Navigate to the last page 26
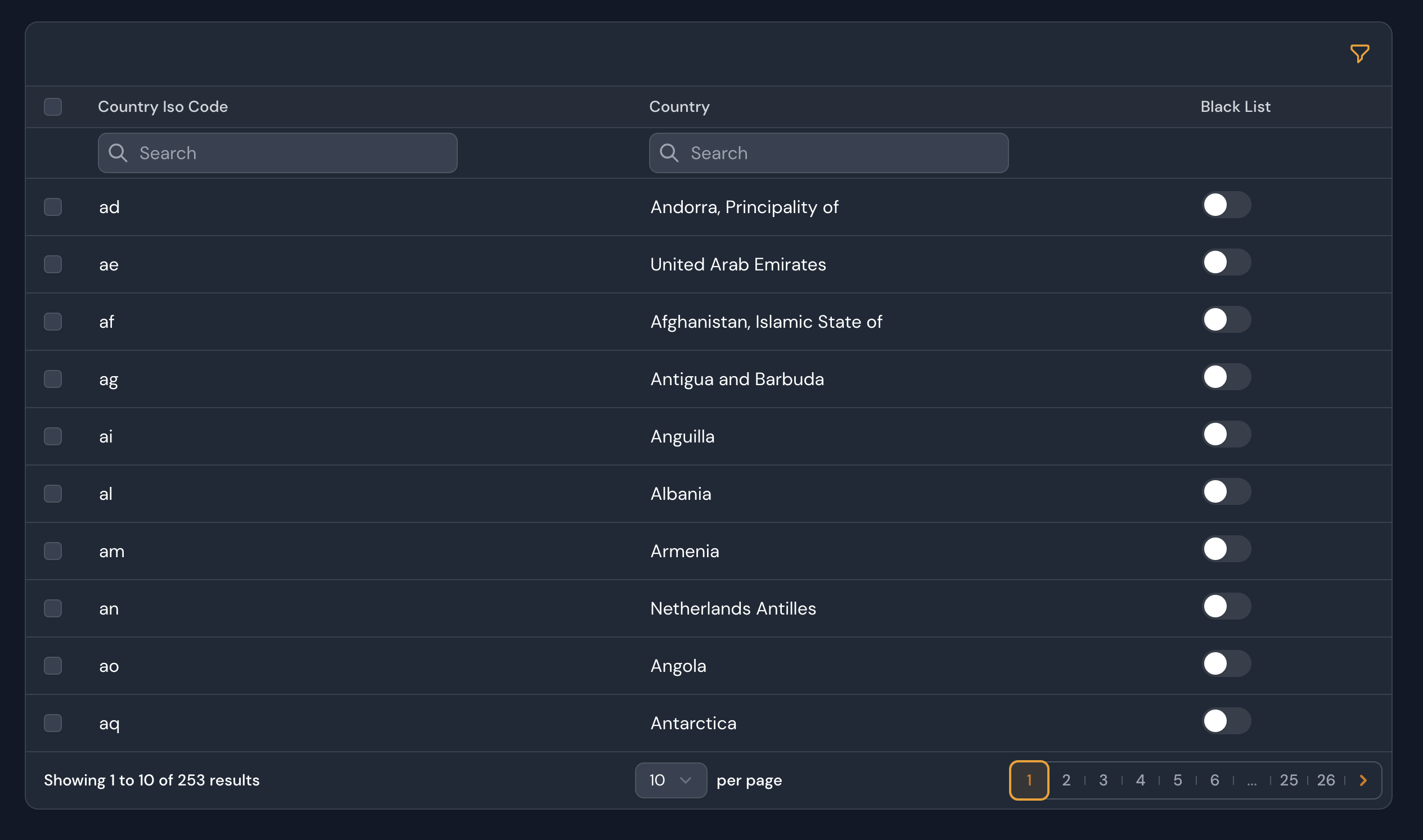 pyautogui.click(x=1326, y=780)
